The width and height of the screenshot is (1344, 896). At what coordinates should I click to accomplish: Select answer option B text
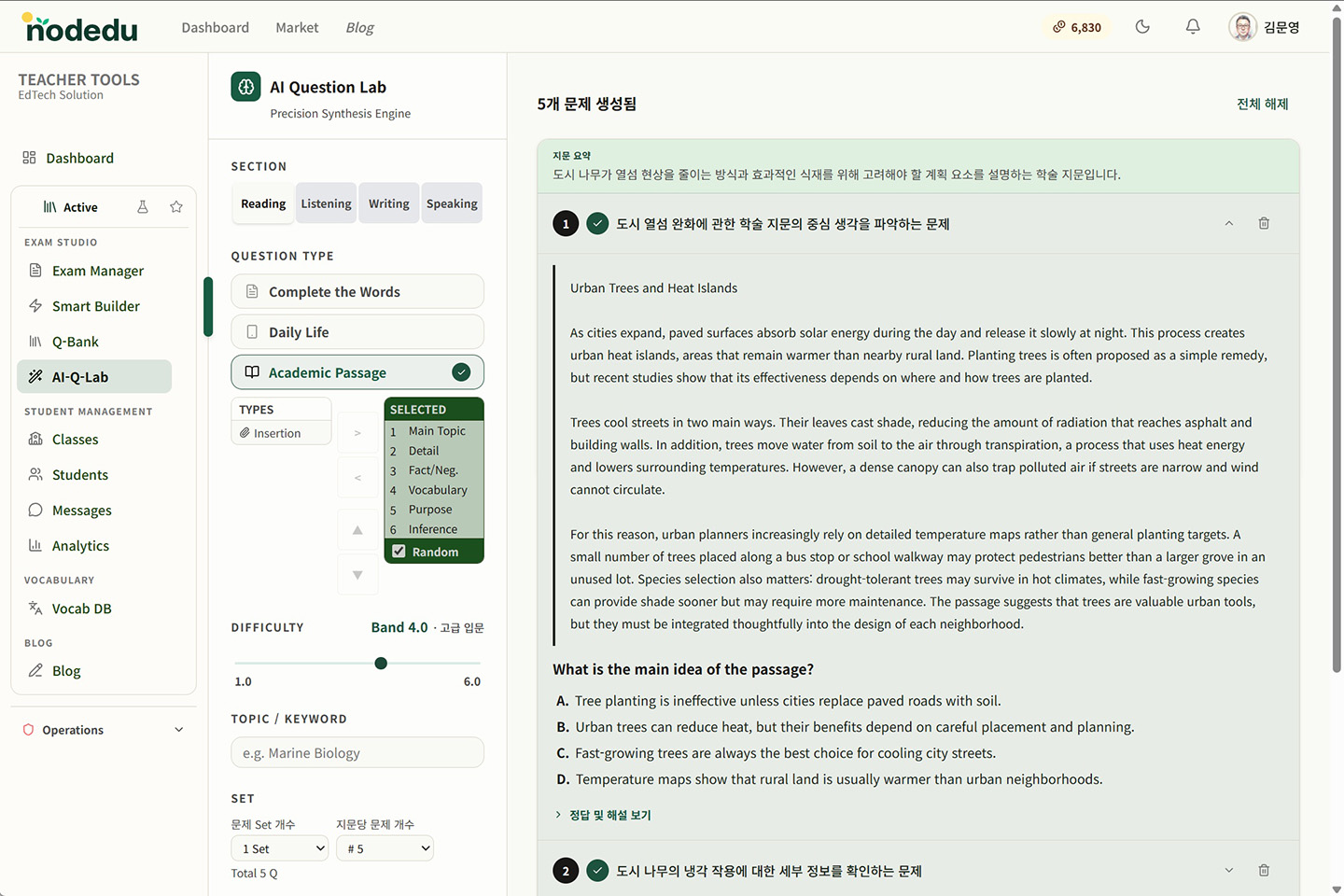tap(854, 727)
